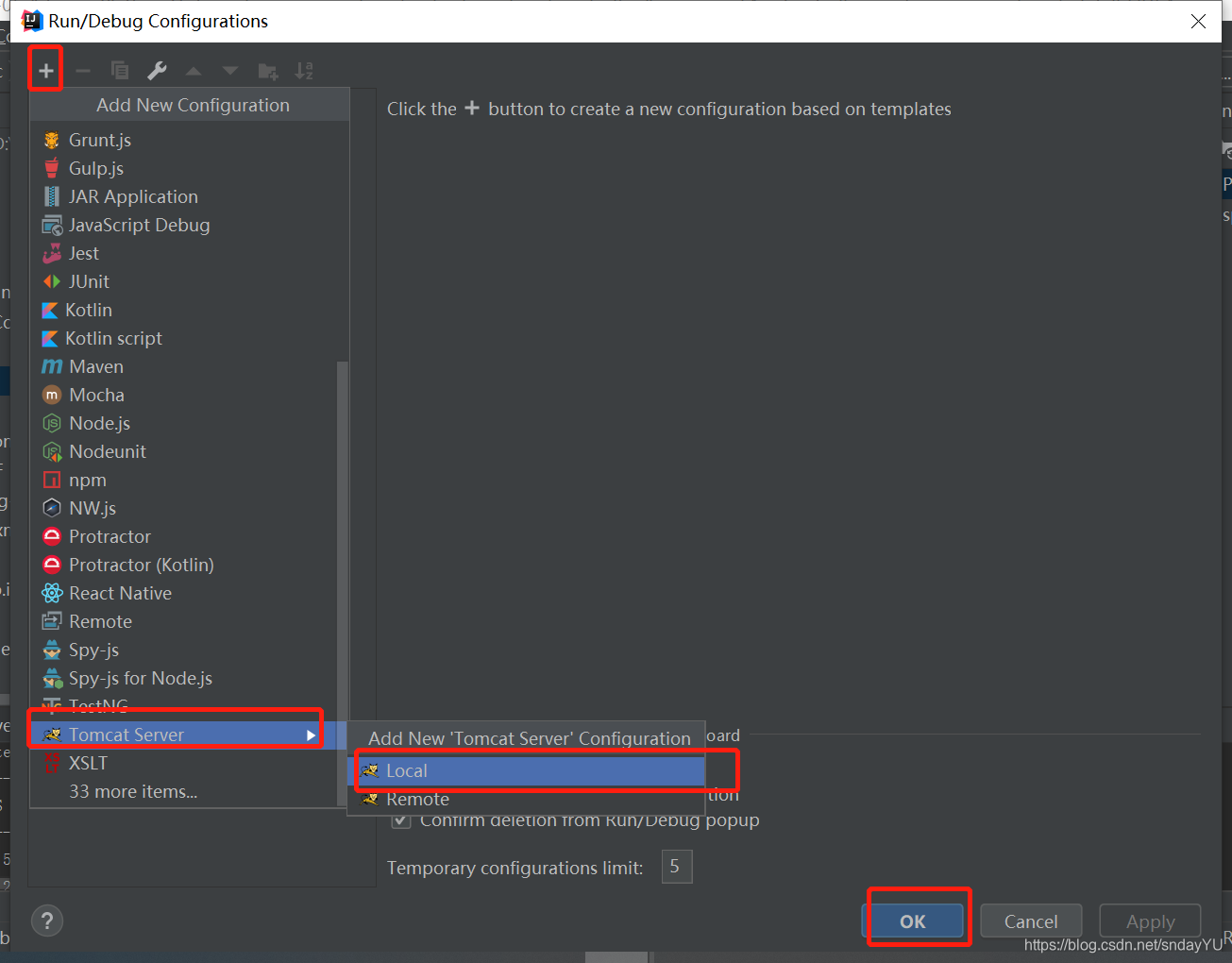Click the Move Up arrow icon
The width and height of the screenshot is (1232, 963).
click(x=194, y=71)
